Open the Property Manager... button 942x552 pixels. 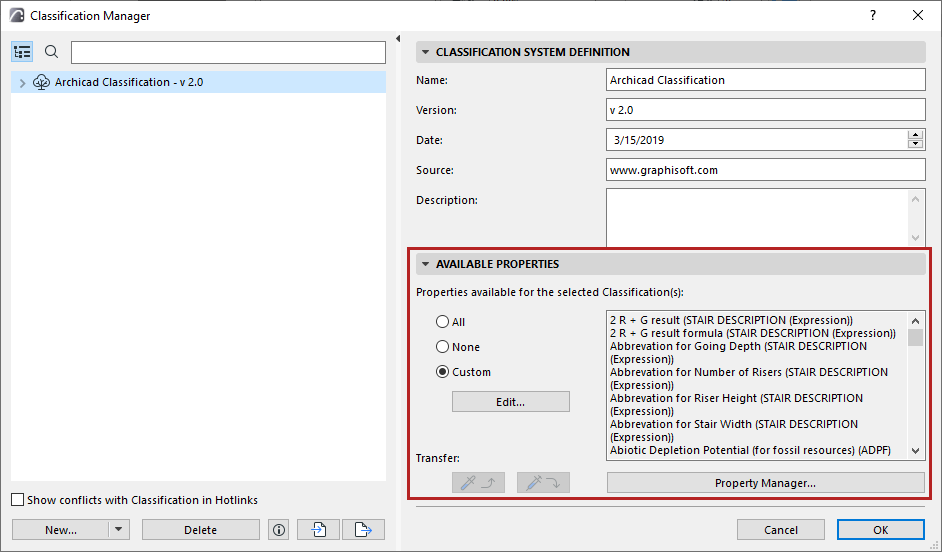click(765, 482)
